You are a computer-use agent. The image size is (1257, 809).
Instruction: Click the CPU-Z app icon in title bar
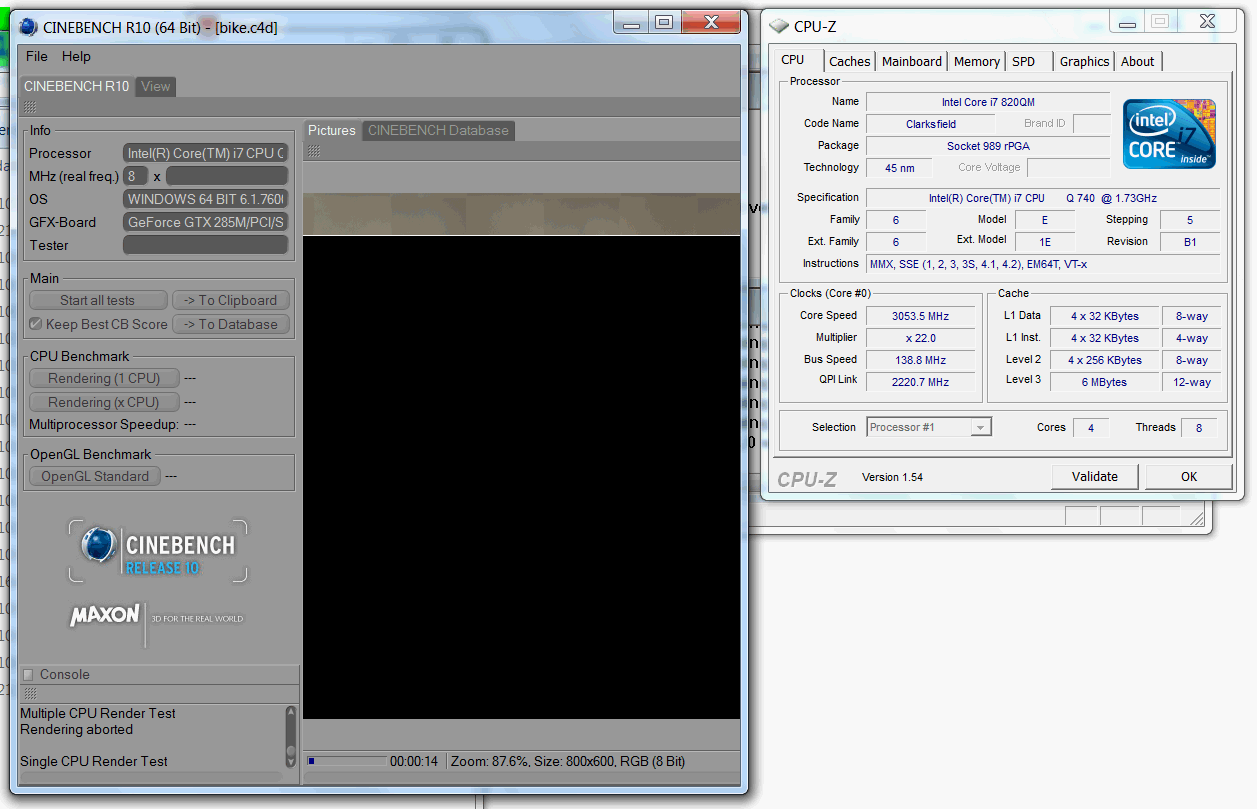point(779,26)
